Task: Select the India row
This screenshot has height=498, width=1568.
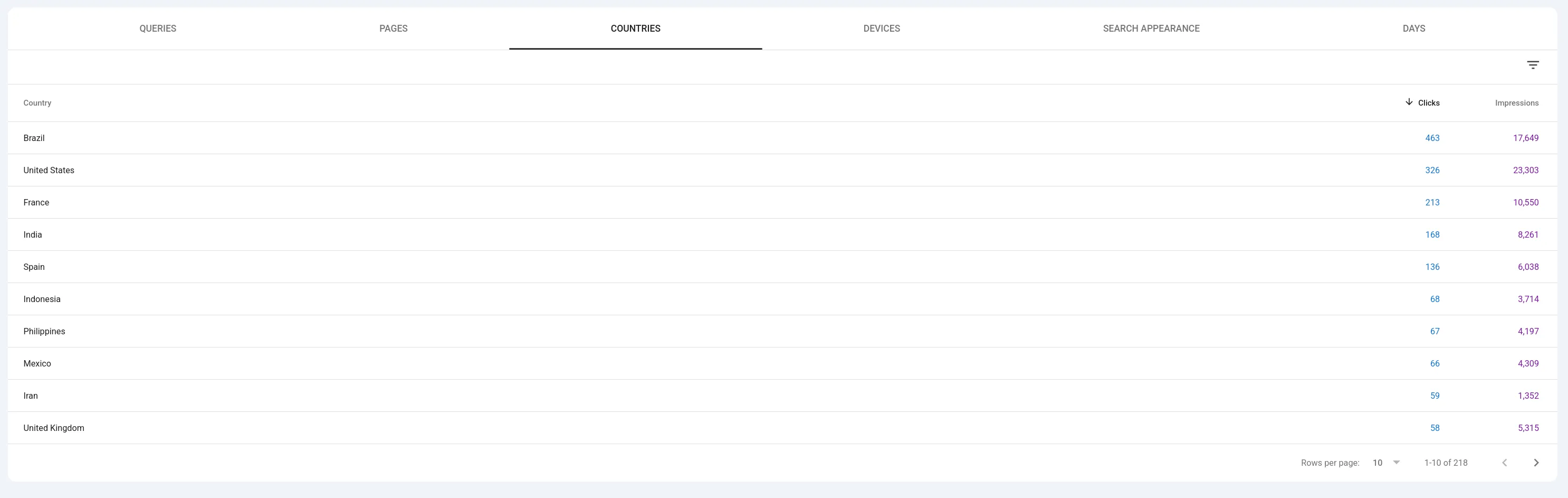Action: [x=782, y=234]
